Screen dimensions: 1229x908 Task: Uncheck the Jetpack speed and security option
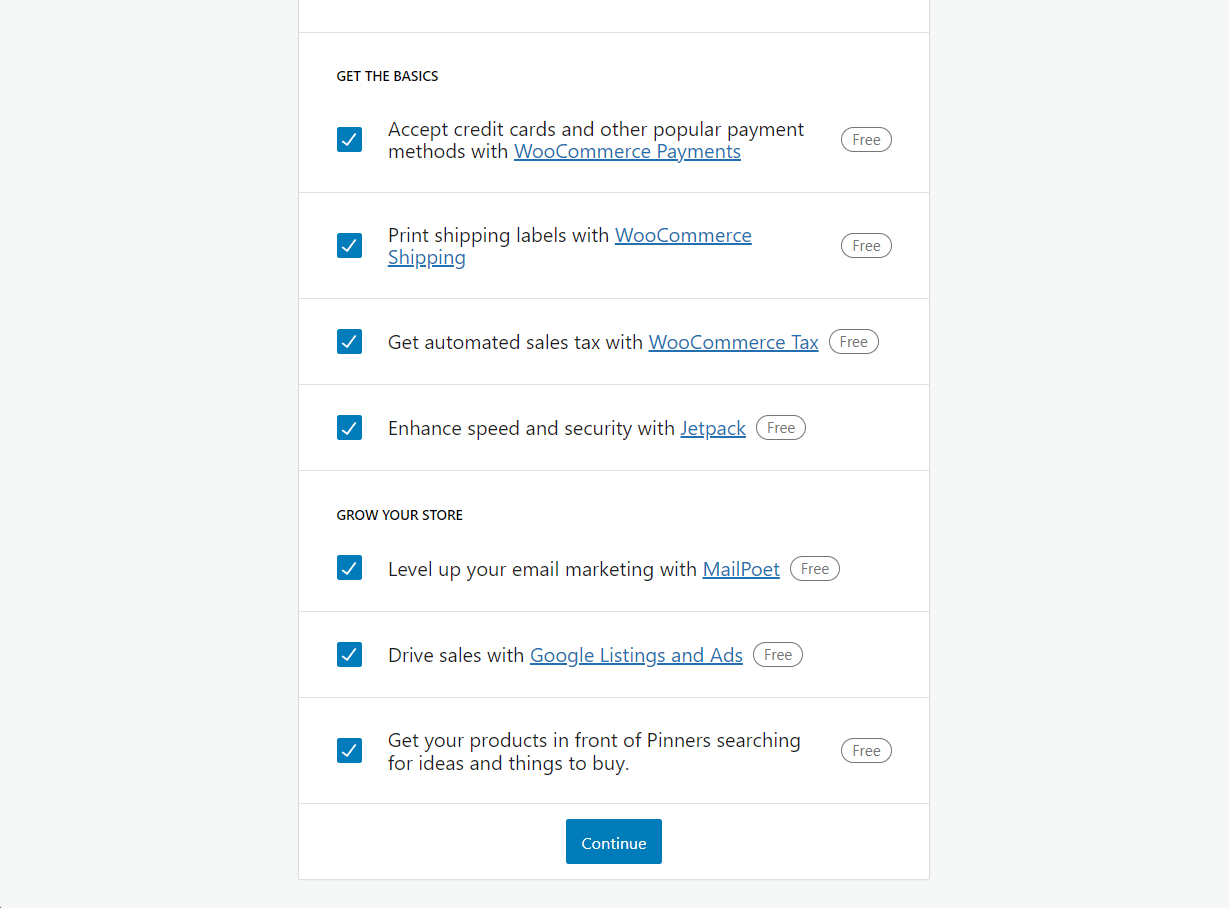[349, 427]
